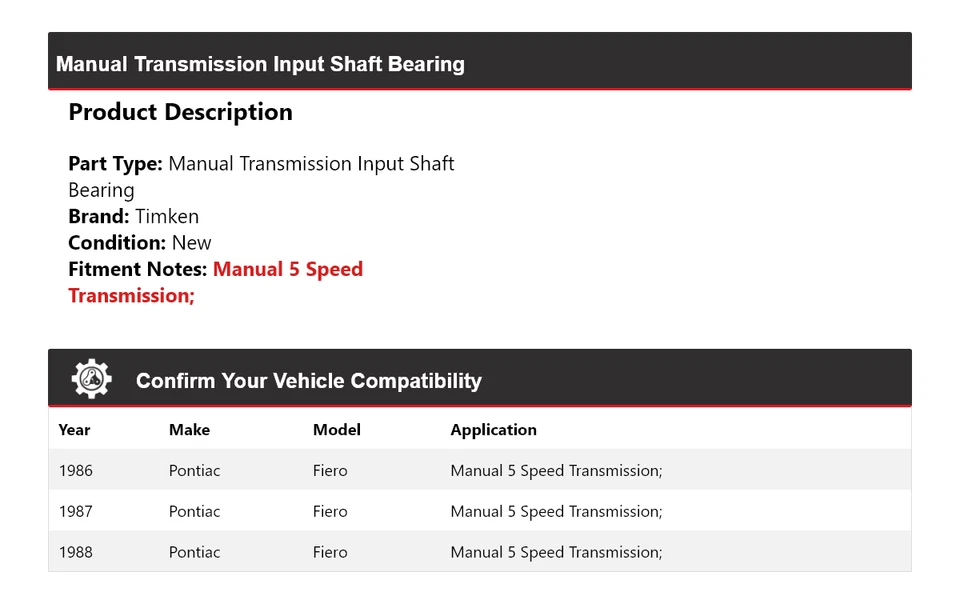Click the Model column header

[x=337, y=430]
